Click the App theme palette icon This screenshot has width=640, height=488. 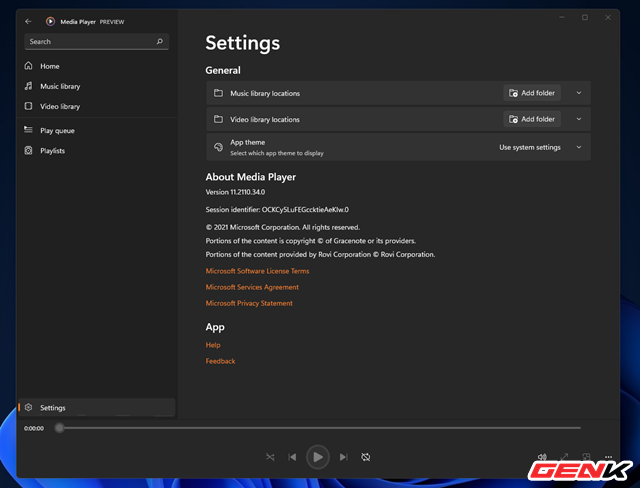tap(218, 147)
